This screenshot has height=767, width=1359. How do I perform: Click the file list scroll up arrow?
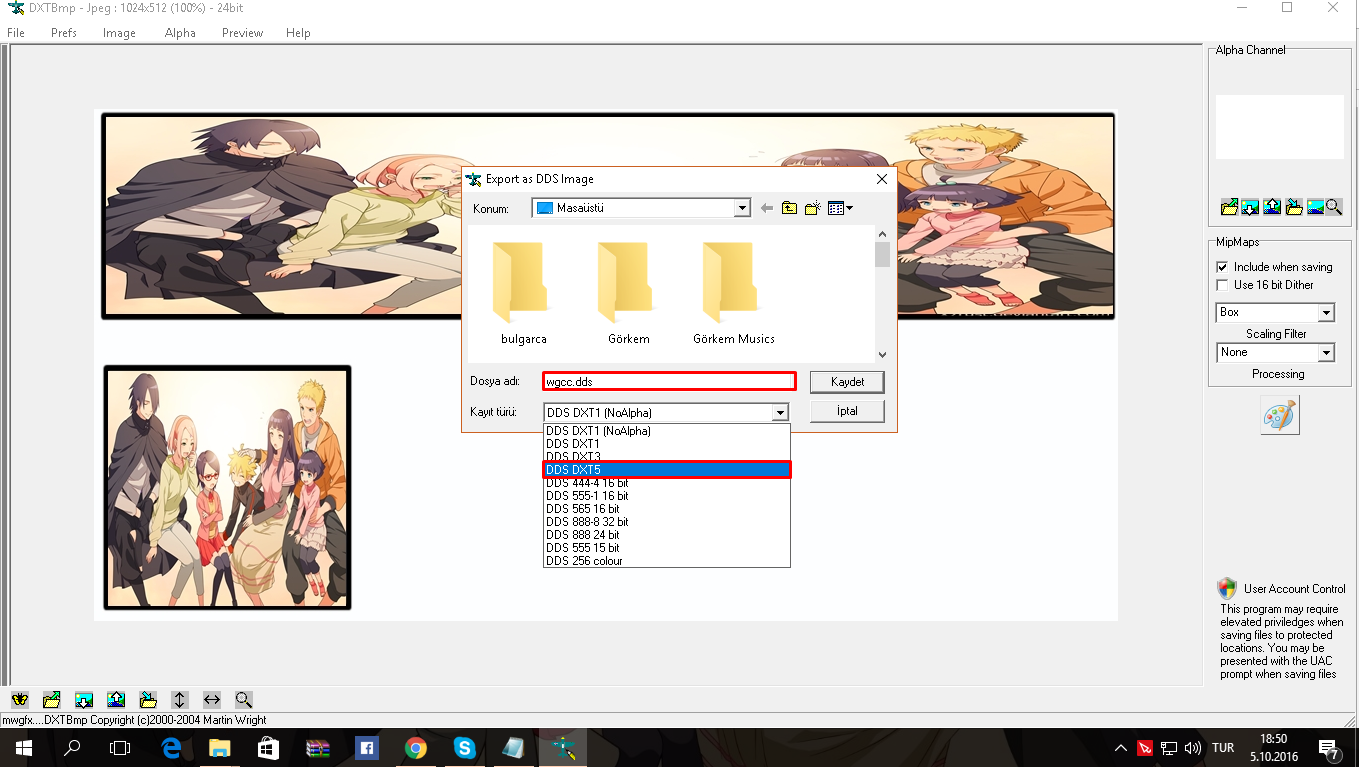click(882, 233)
